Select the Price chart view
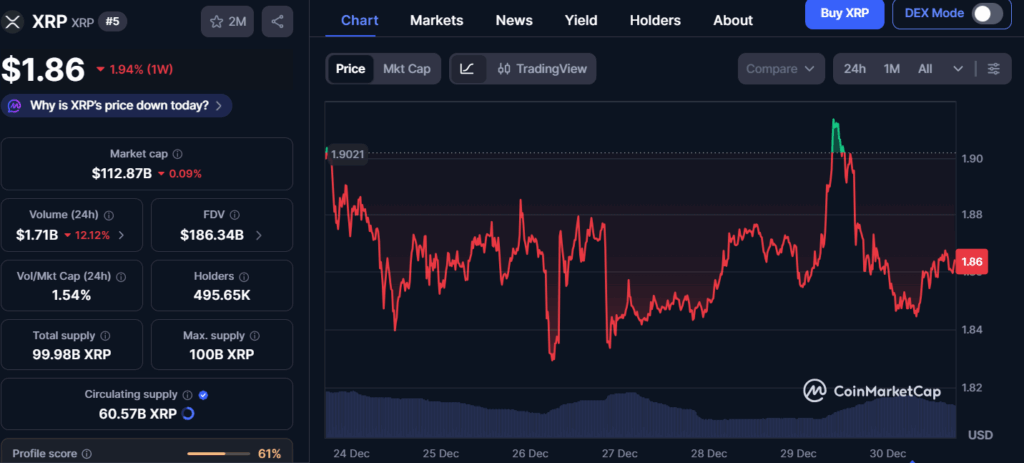The width and height of the screenshot is (1024, 463). coord(350,69)
